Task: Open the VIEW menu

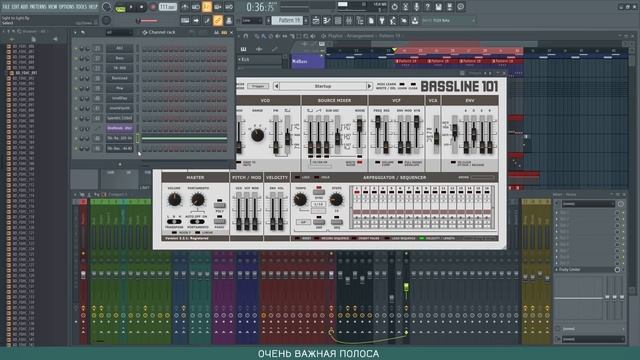Action: [53, 7]
